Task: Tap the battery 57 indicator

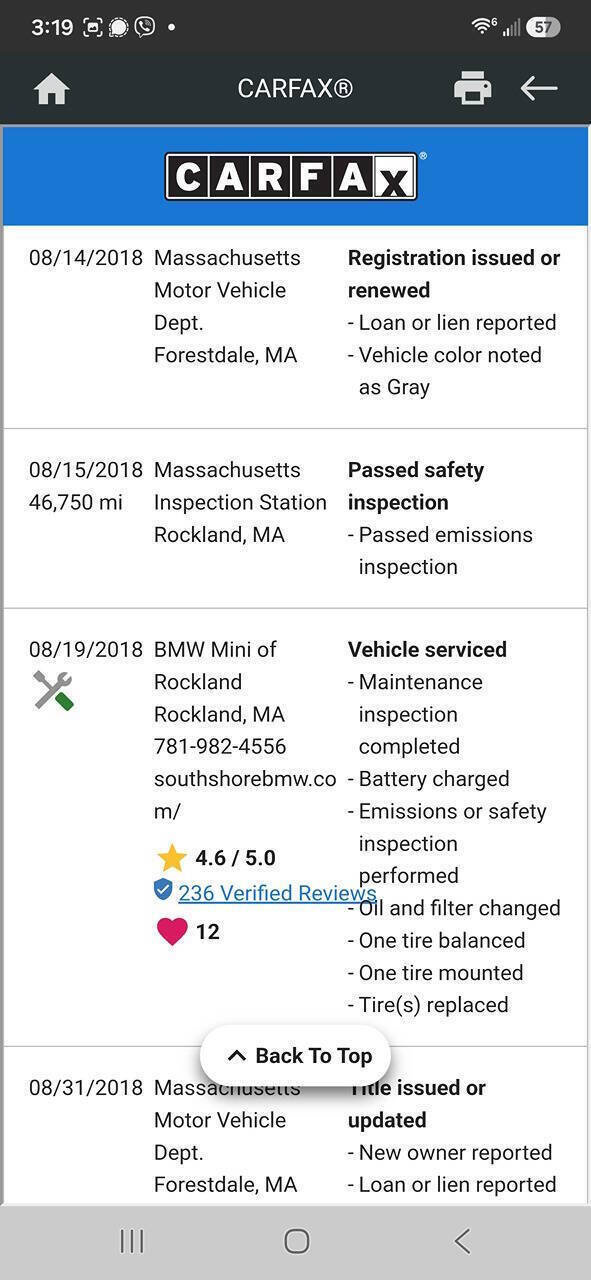Action: [x=543, y=27]
